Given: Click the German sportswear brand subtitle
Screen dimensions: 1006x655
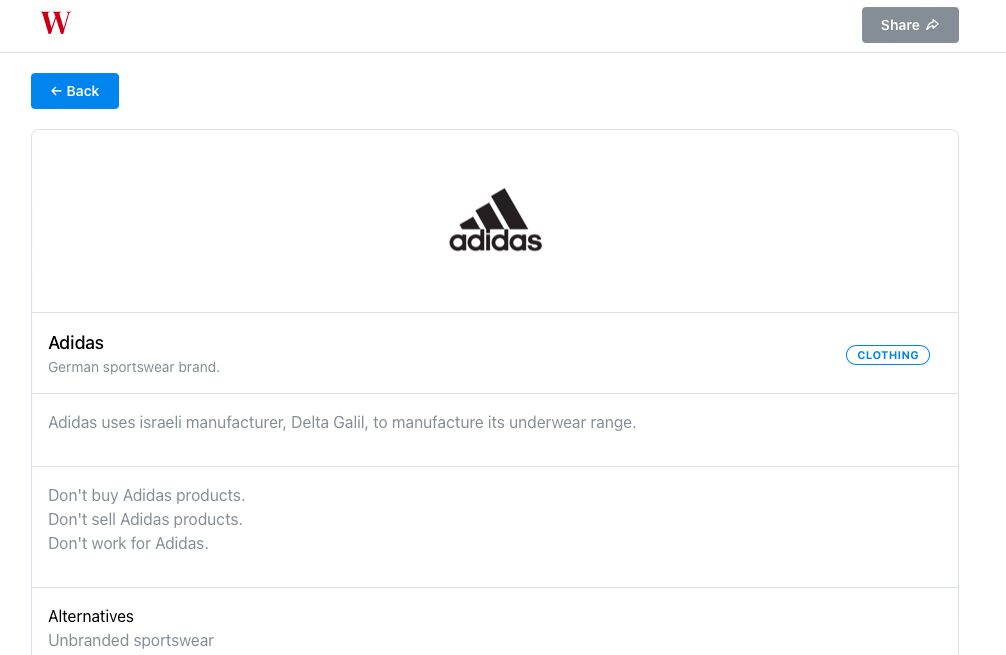Looking at the screenshot, I should coord(134,367).
